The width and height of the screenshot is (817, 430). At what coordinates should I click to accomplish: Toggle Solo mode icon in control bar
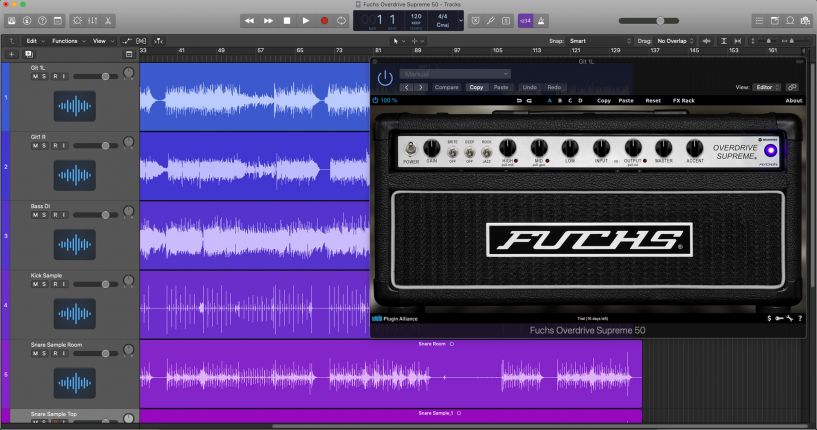[x=506, y=21]
